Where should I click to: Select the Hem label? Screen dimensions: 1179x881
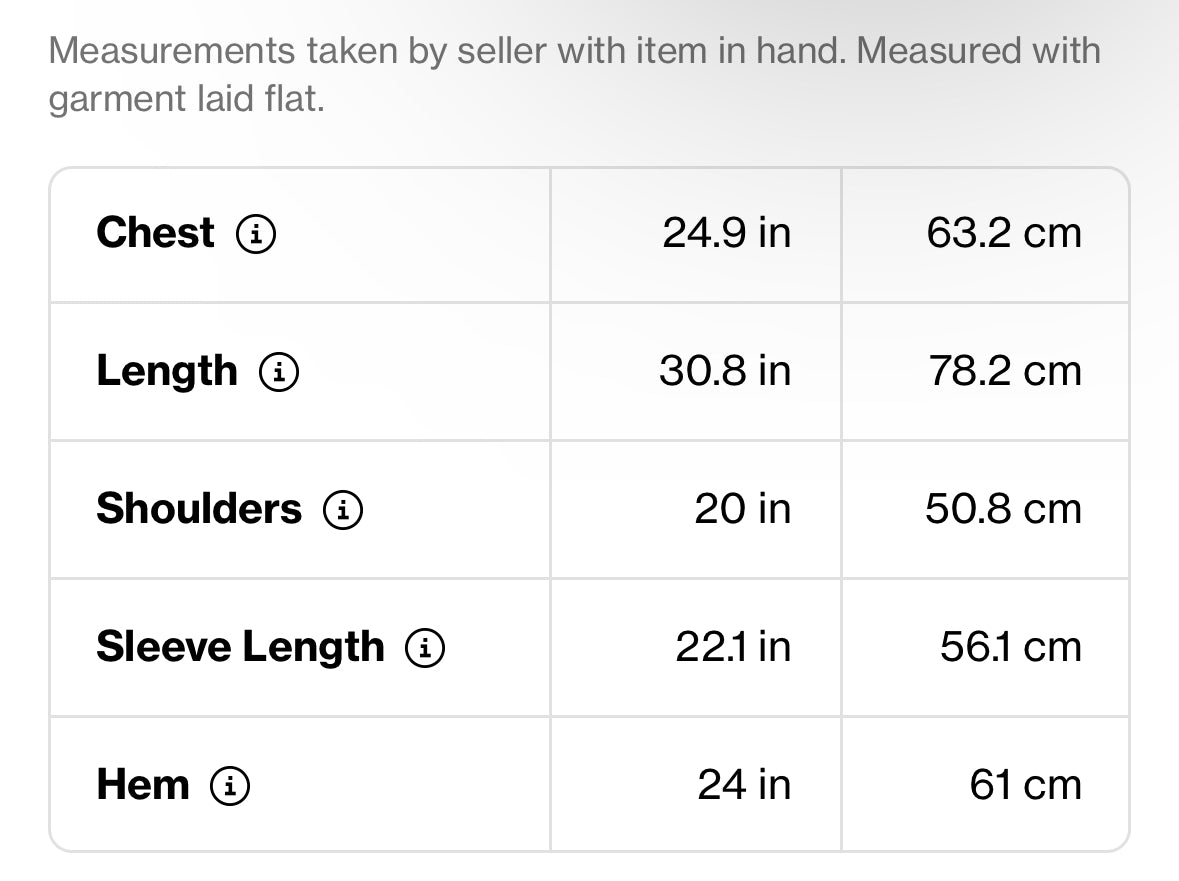click(x=143, y=785)
